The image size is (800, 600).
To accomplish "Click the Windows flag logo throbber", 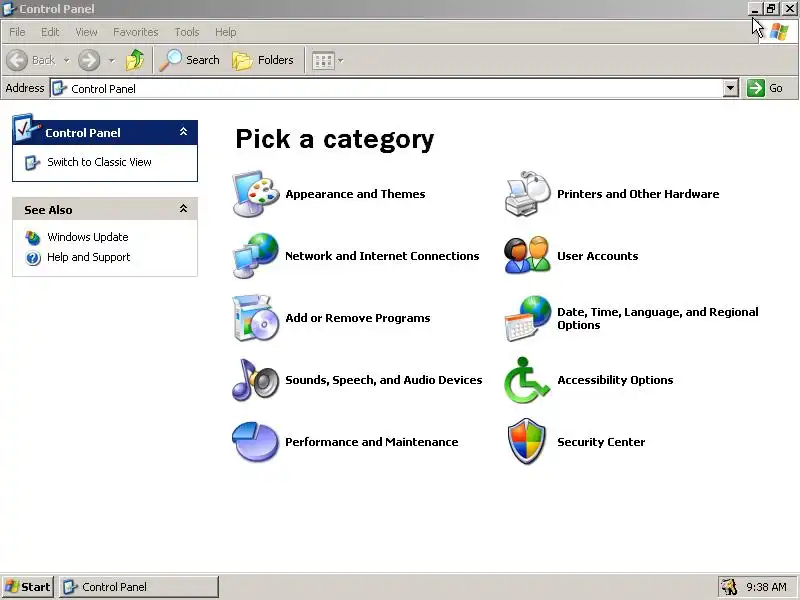I will (779, 32).
